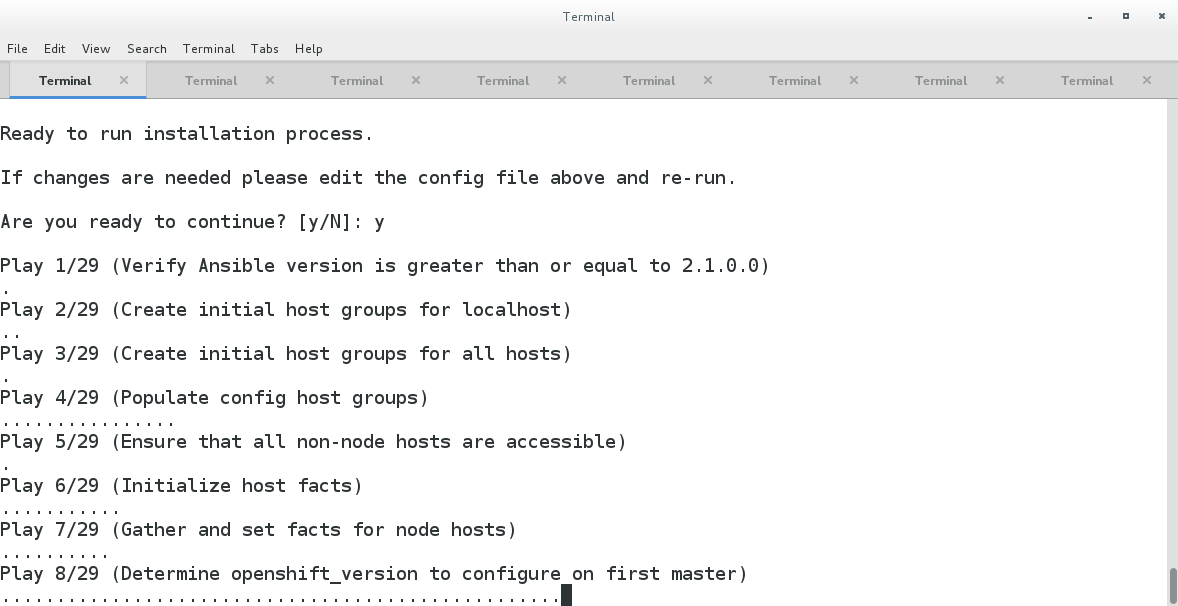Close the sixth Terminal tab
The height and width of the screenshot is (606, 1178).
854,80
